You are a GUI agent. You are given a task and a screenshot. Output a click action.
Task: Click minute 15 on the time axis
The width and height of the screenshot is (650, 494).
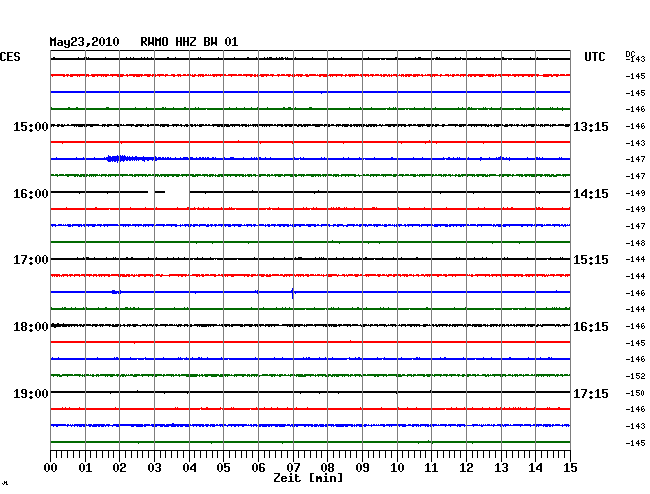click(570, 468)
